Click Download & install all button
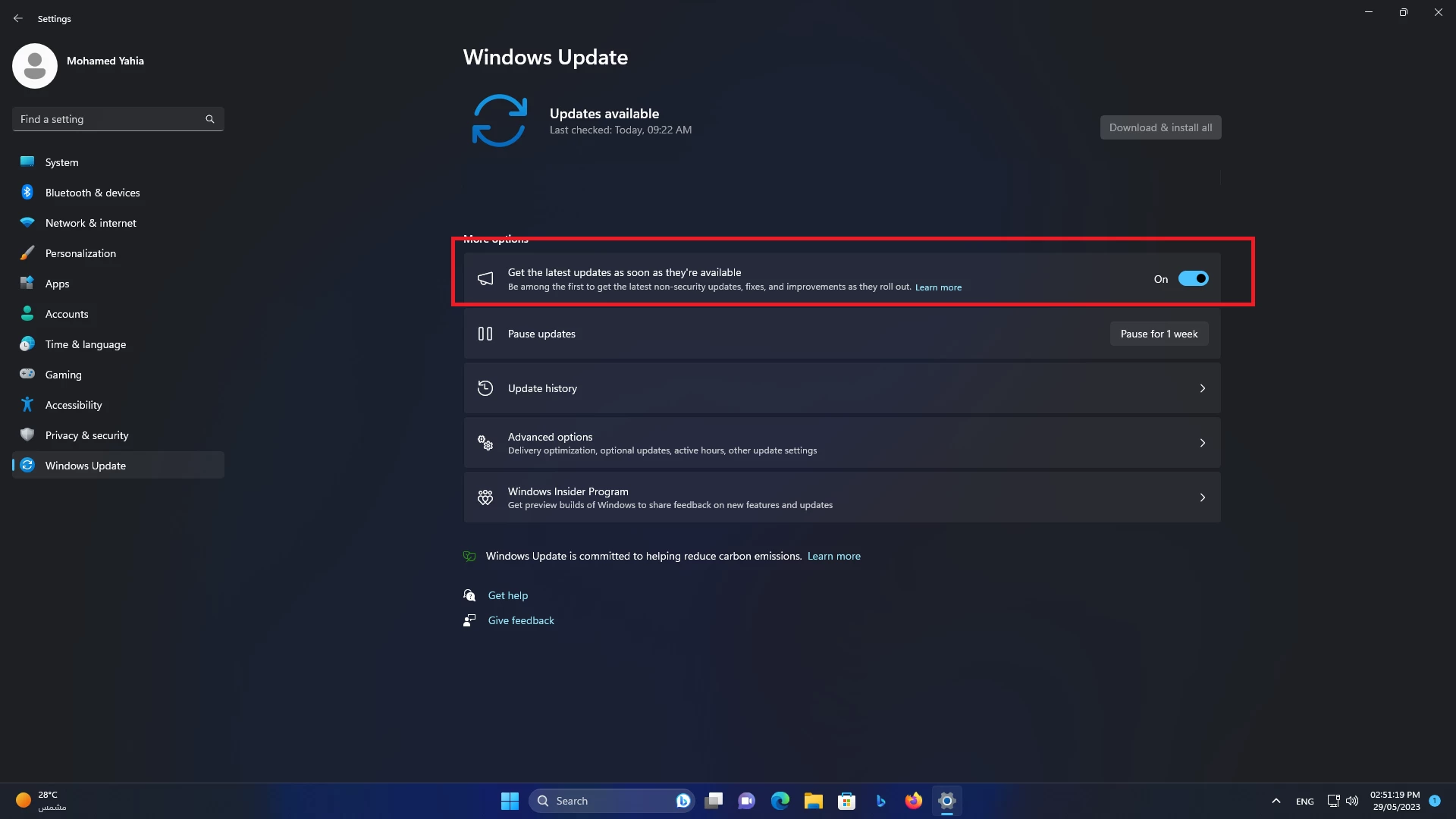 (x=1160, y=127)
